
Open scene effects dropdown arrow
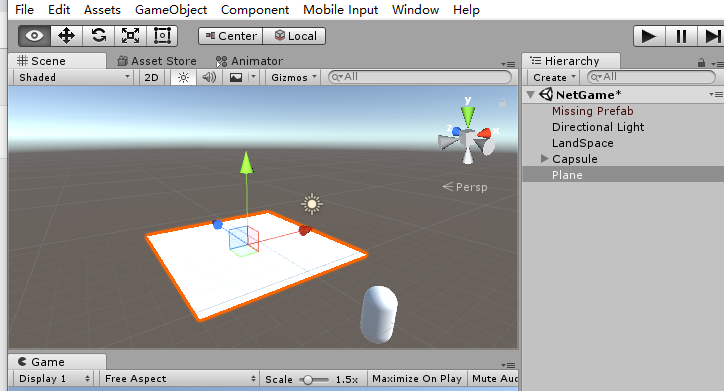click(x=253, y=78)
